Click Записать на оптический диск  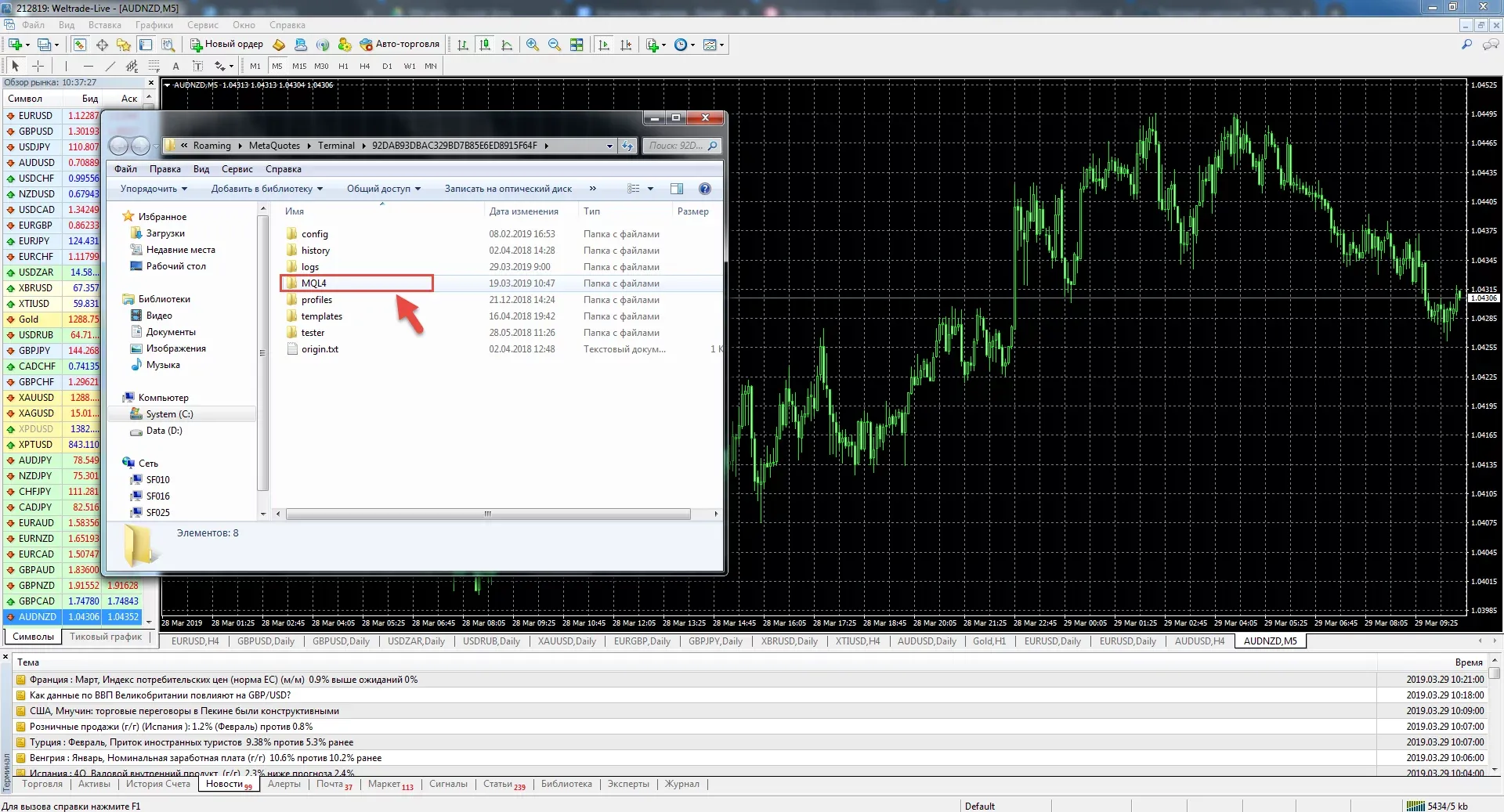coord(508,189)
